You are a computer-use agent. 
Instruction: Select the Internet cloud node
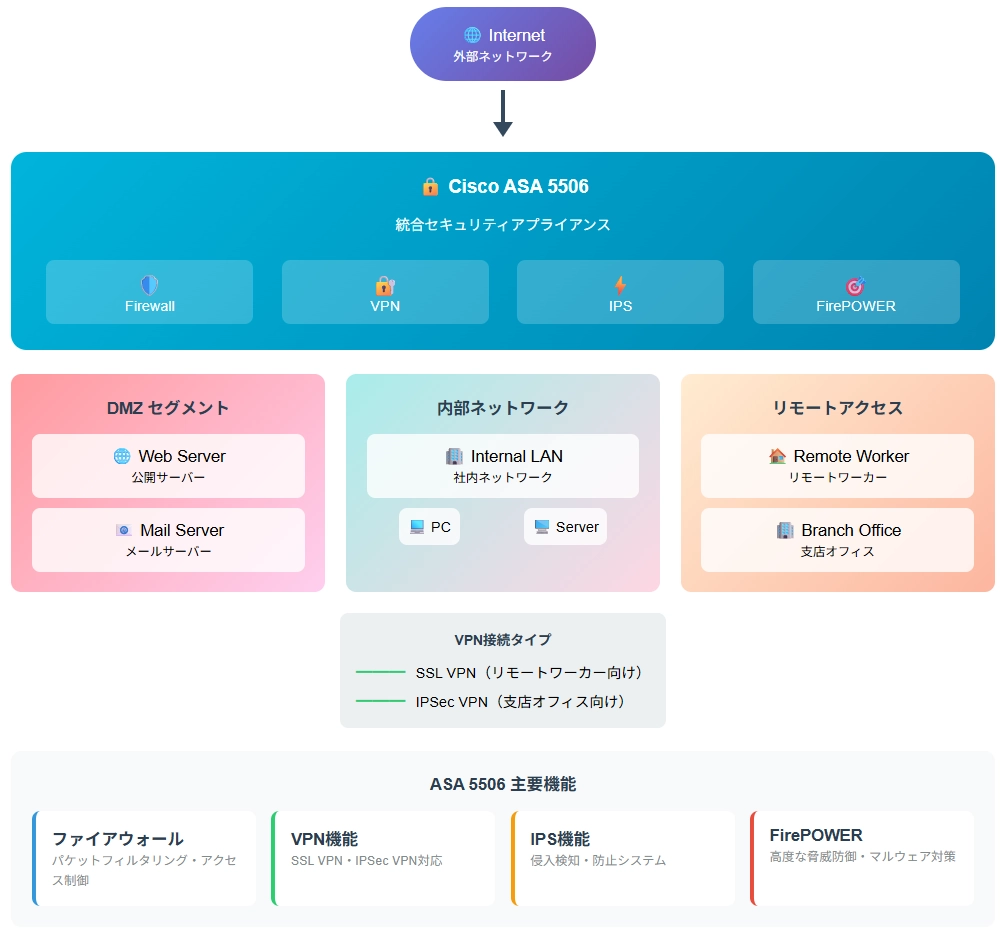pos(503,44)
